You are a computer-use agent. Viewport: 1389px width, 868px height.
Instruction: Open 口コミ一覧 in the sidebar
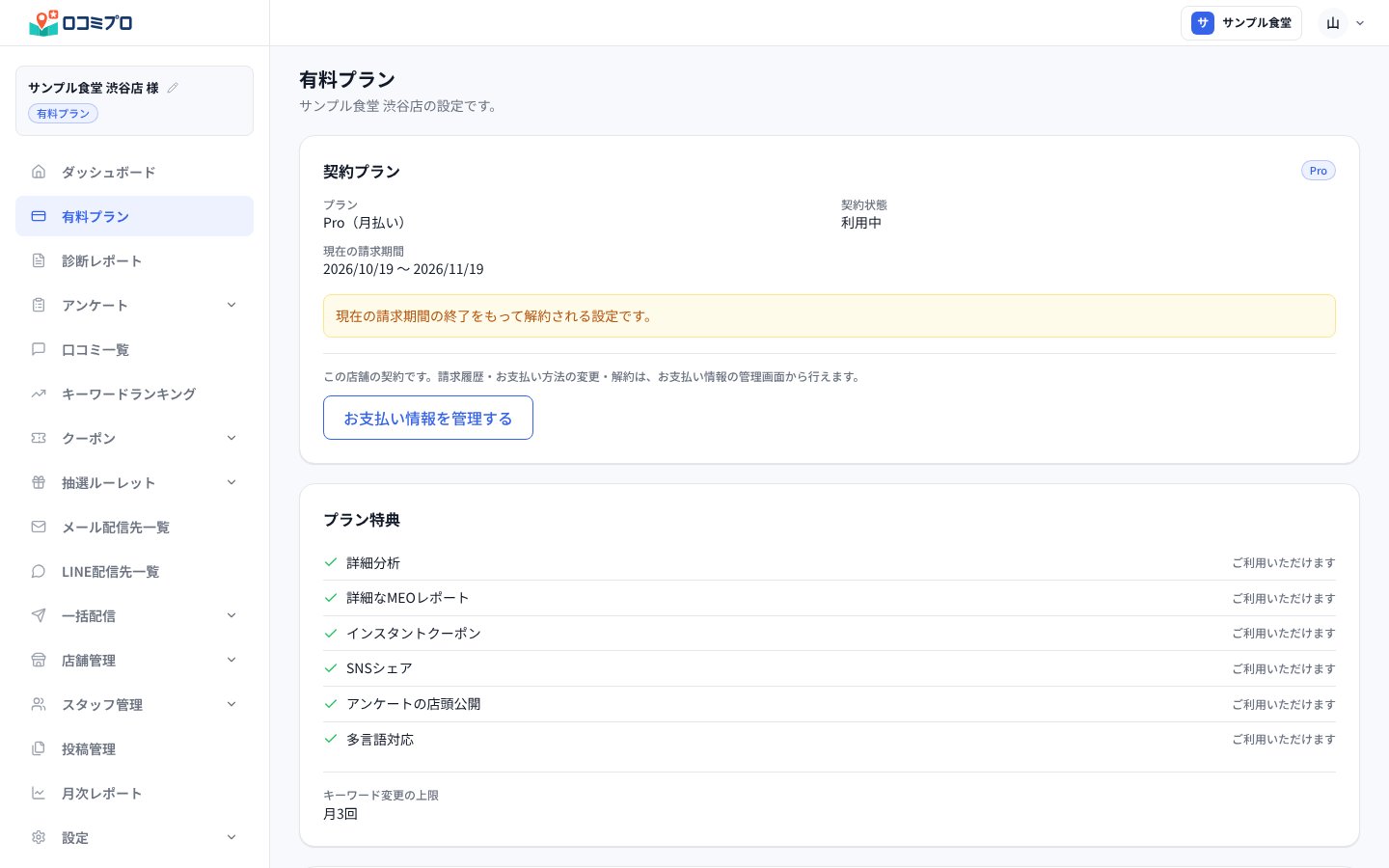tap(134, 349)
